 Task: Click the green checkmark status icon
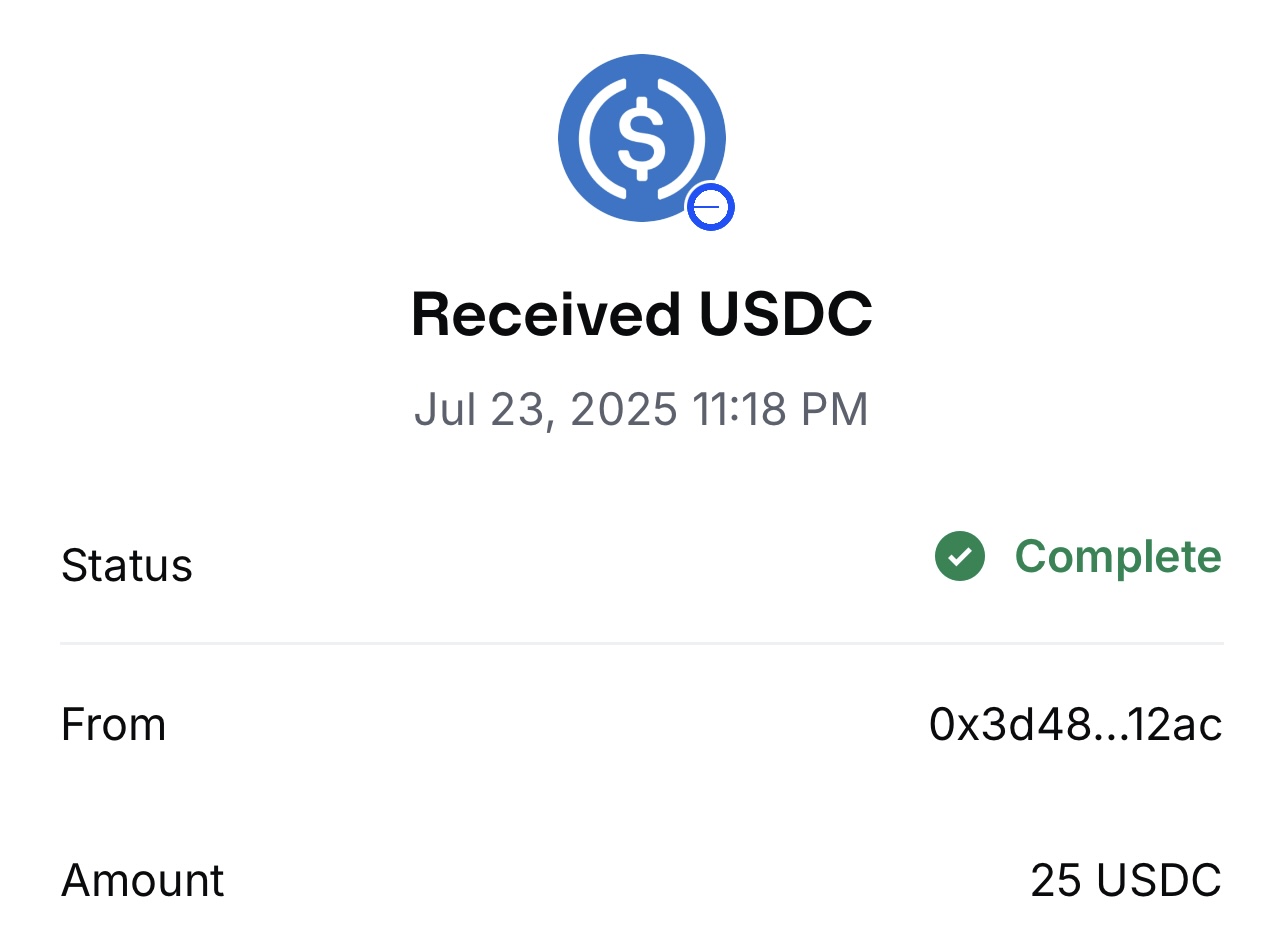click(x=960, y=557)
